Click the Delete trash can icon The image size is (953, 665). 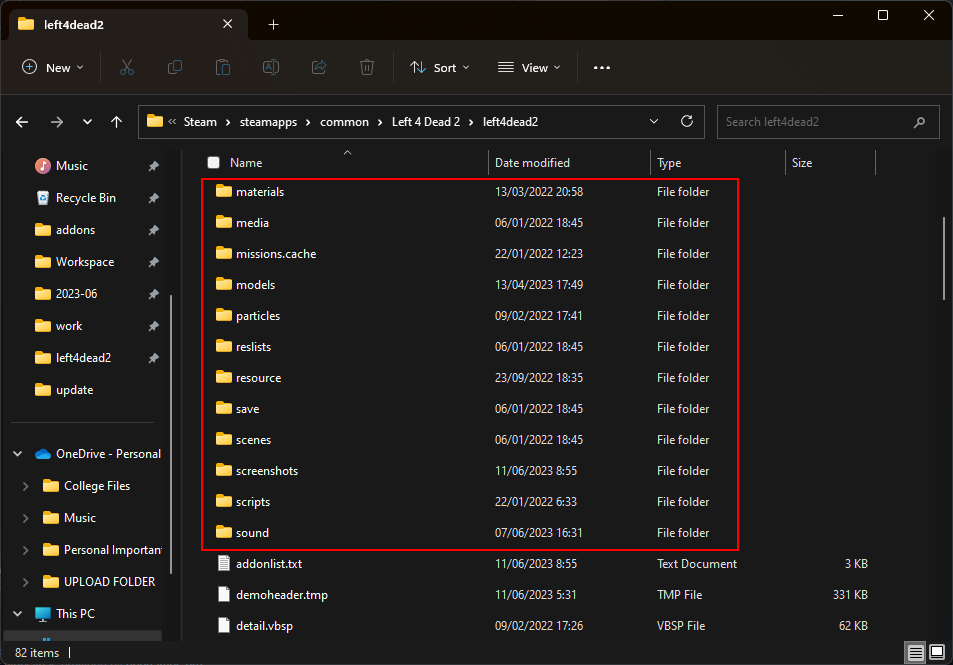coord(366,67)
